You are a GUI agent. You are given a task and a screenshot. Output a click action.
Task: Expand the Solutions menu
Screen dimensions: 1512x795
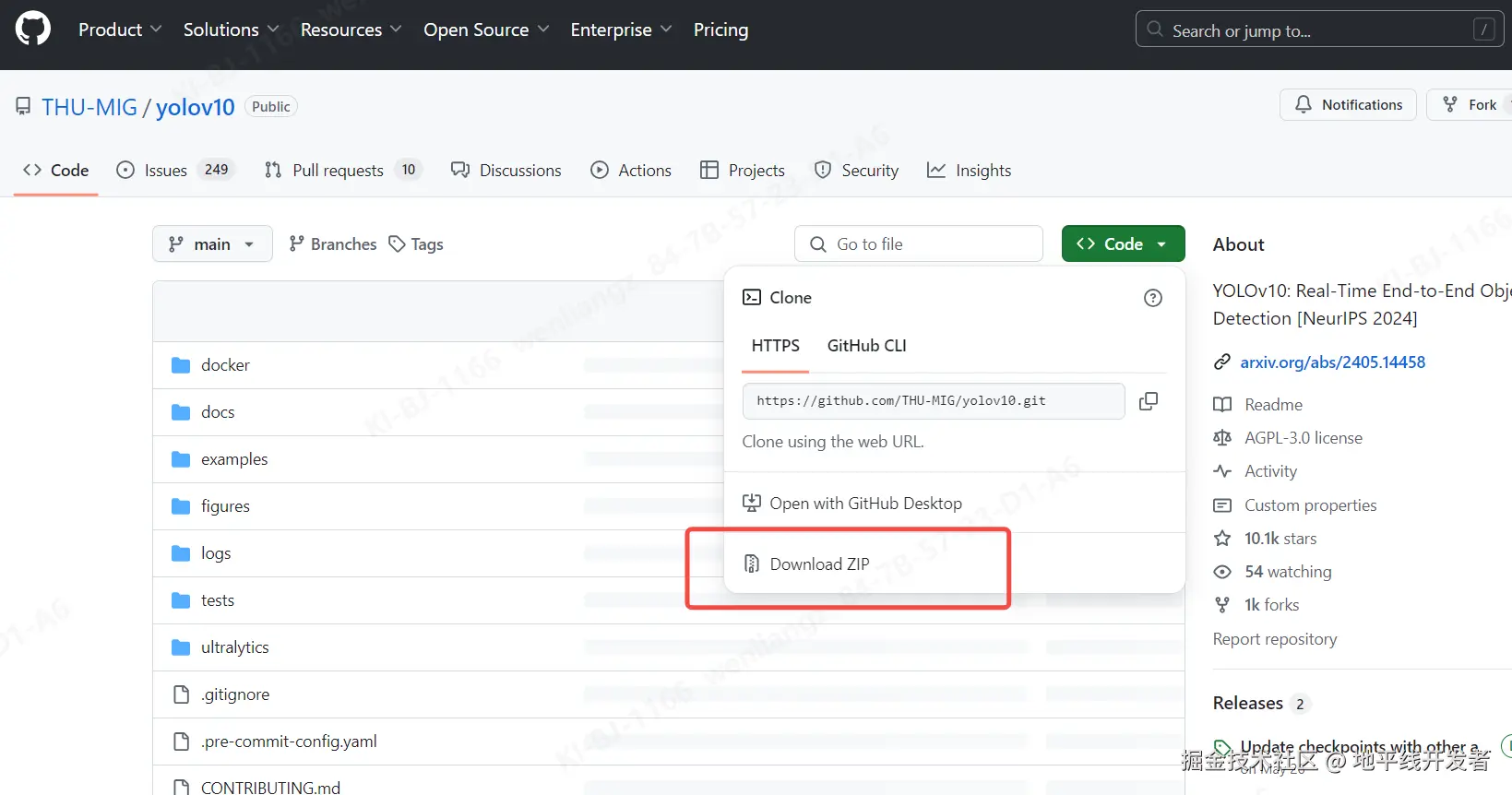point(232,30)
